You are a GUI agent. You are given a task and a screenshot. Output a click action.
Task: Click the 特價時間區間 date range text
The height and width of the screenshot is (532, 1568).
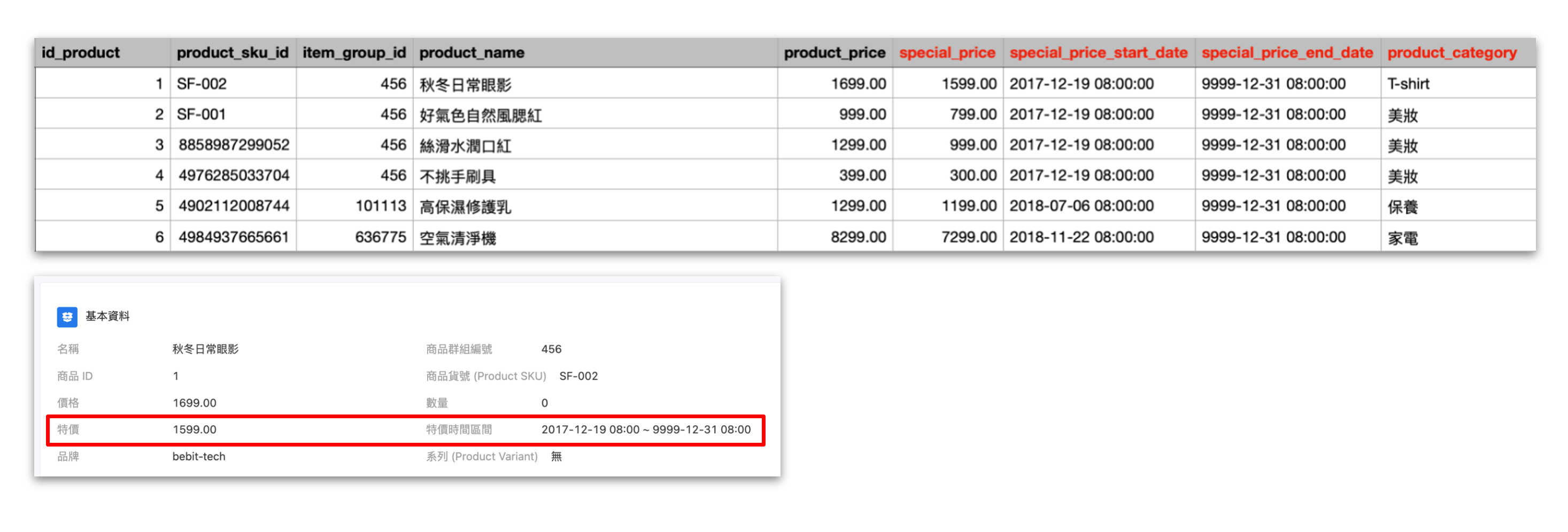pyautogui.click(x=646, y=429)
